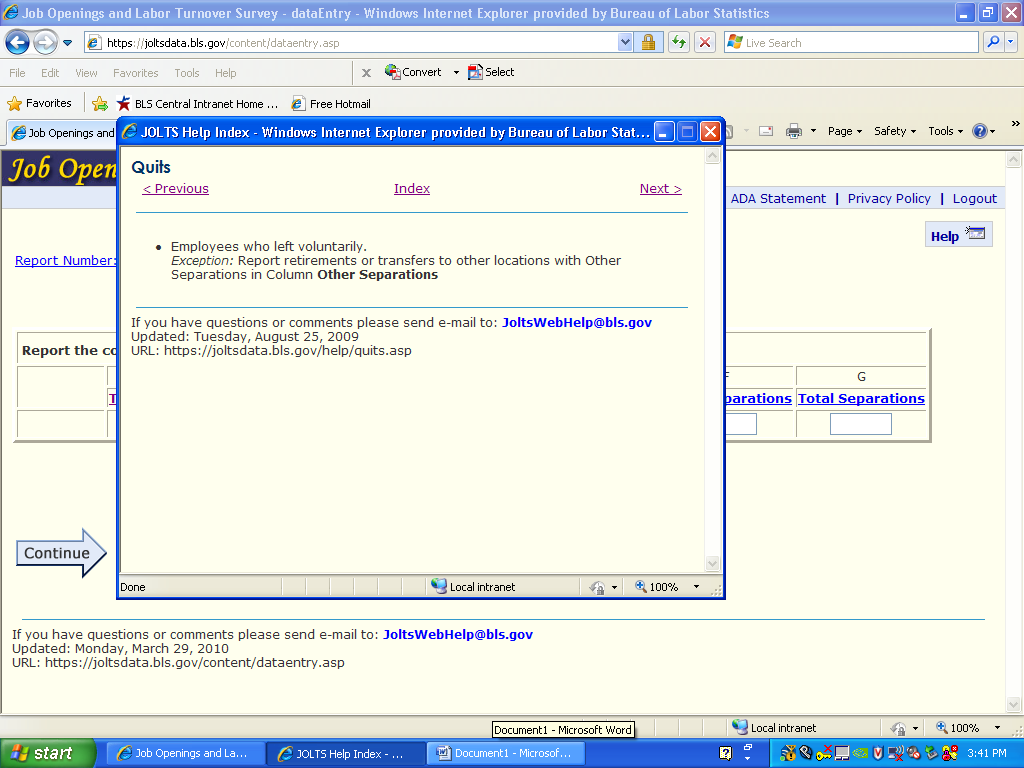
Task: Click the Live Search magnifier icon
Action: (x=993, y=43)
